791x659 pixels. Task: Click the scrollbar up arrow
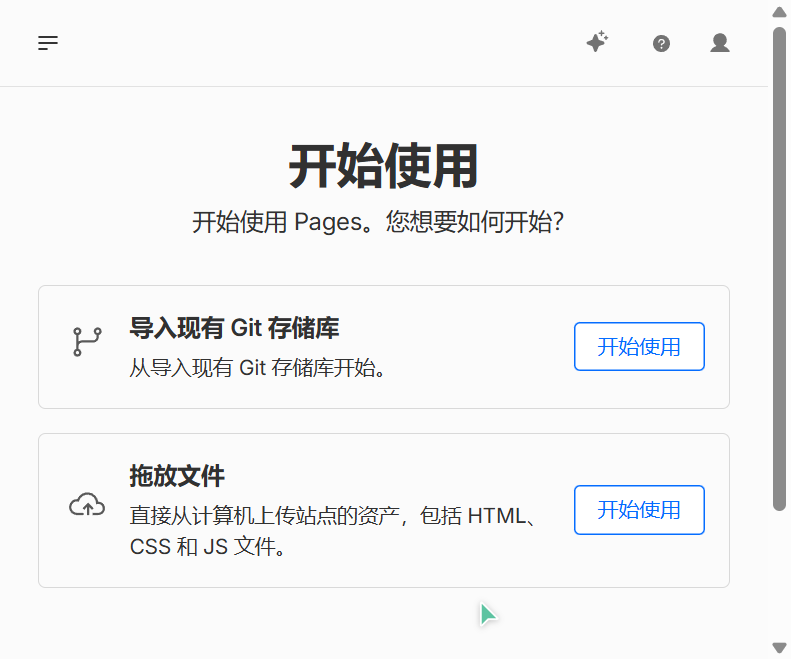(779, 12)
